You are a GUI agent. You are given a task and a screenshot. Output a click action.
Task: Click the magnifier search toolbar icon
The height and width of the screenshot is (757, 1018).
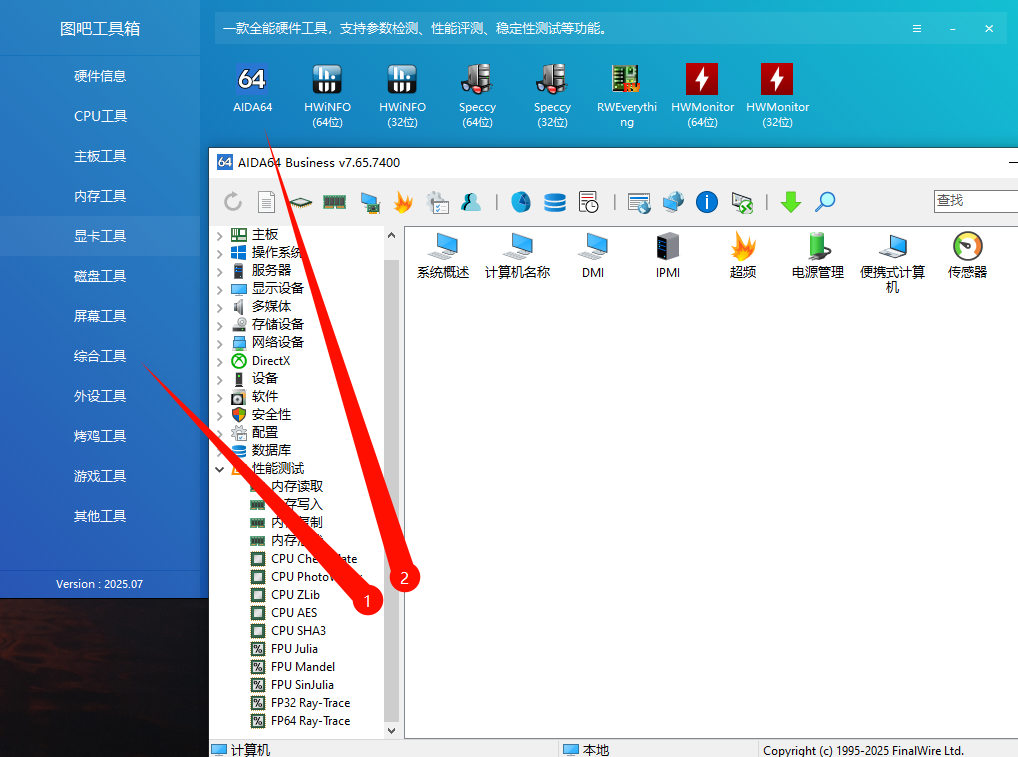(825, 202)
